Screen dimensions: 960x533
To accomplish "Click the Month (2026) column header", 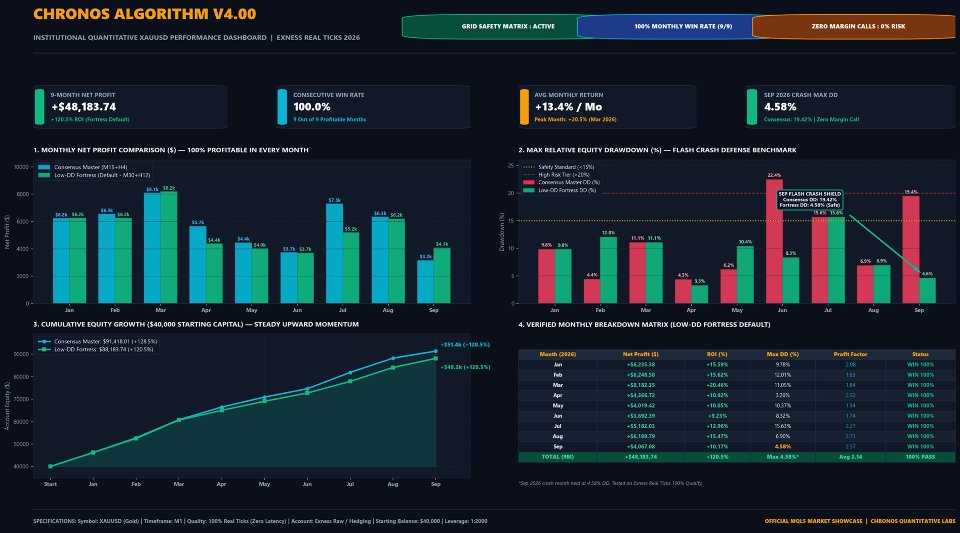I will pyautogui.click(x=558, y=354).
